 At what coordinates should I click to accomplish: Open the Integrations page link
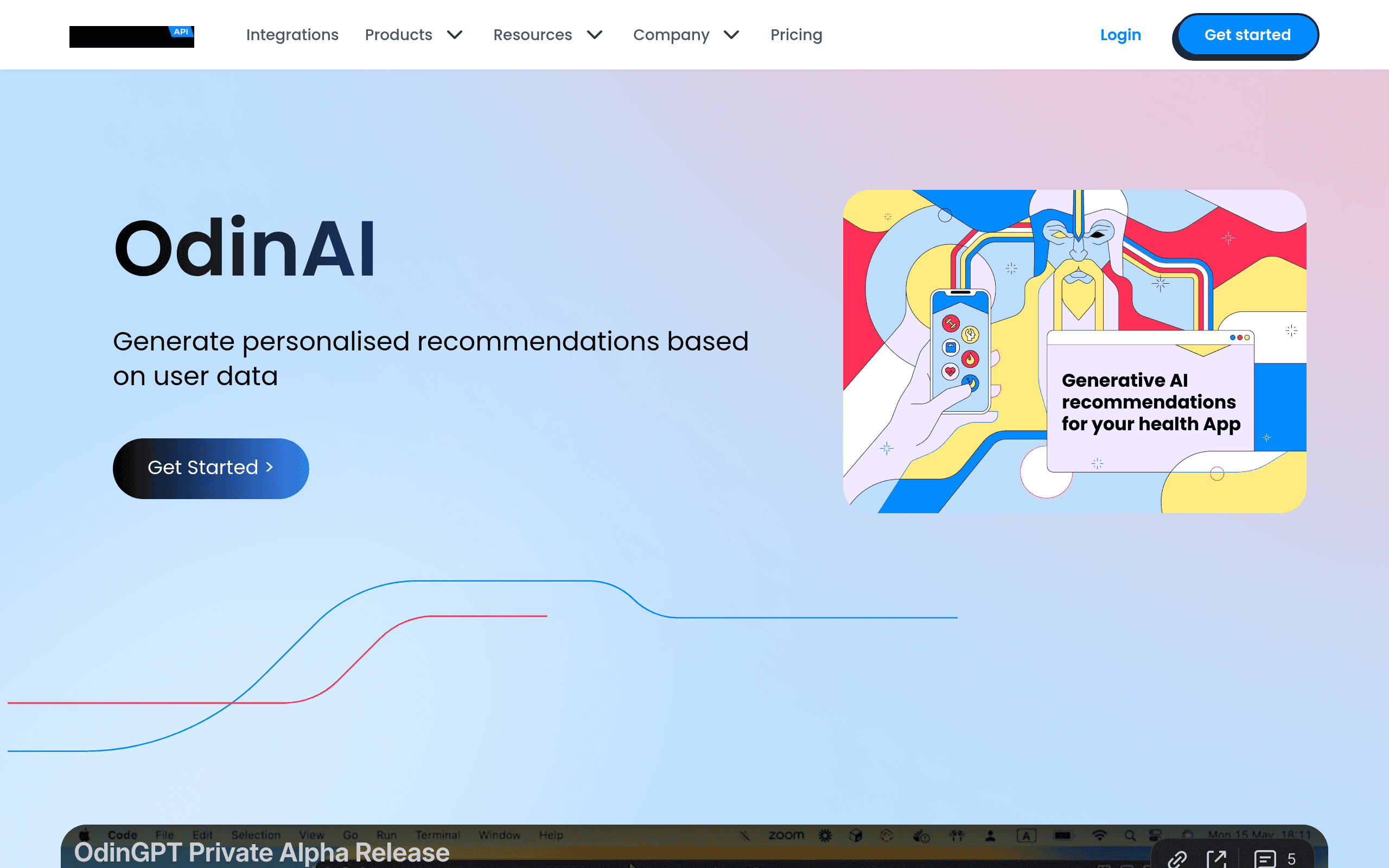click(292, 35)
